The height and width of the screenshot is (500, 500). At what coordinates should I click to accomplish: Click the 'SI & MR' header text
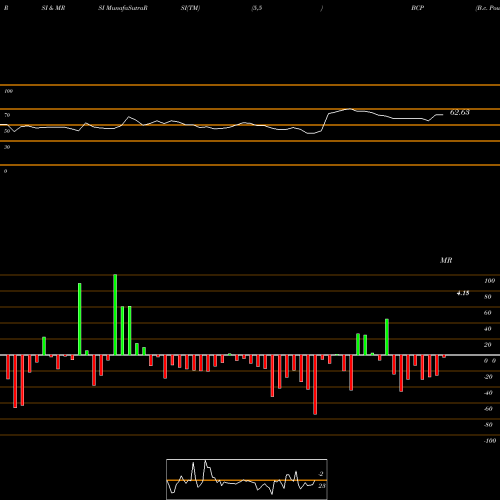(x=53, y=8)
